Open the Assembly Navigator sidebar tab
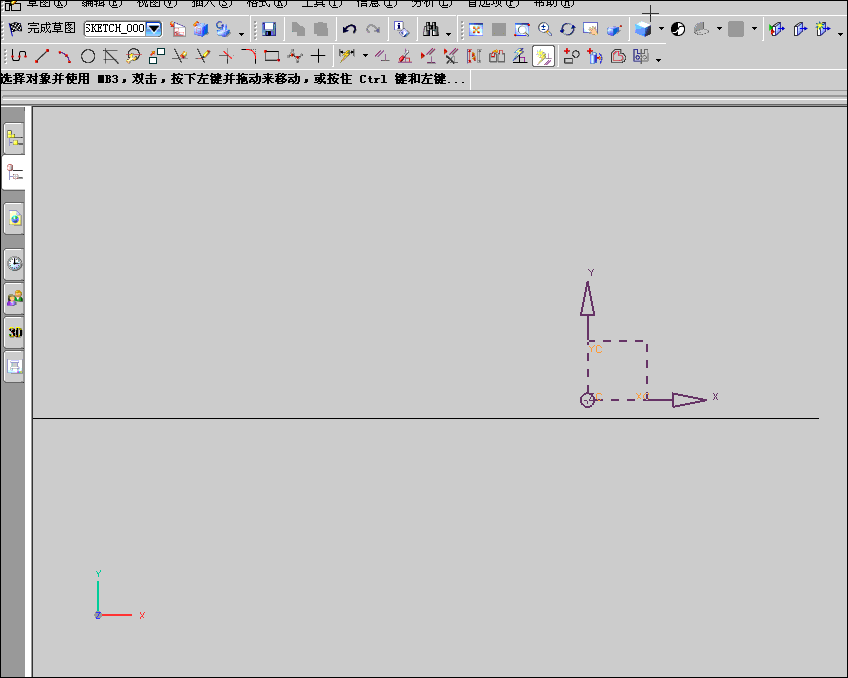The image size is (848, 678). [15, 138]
